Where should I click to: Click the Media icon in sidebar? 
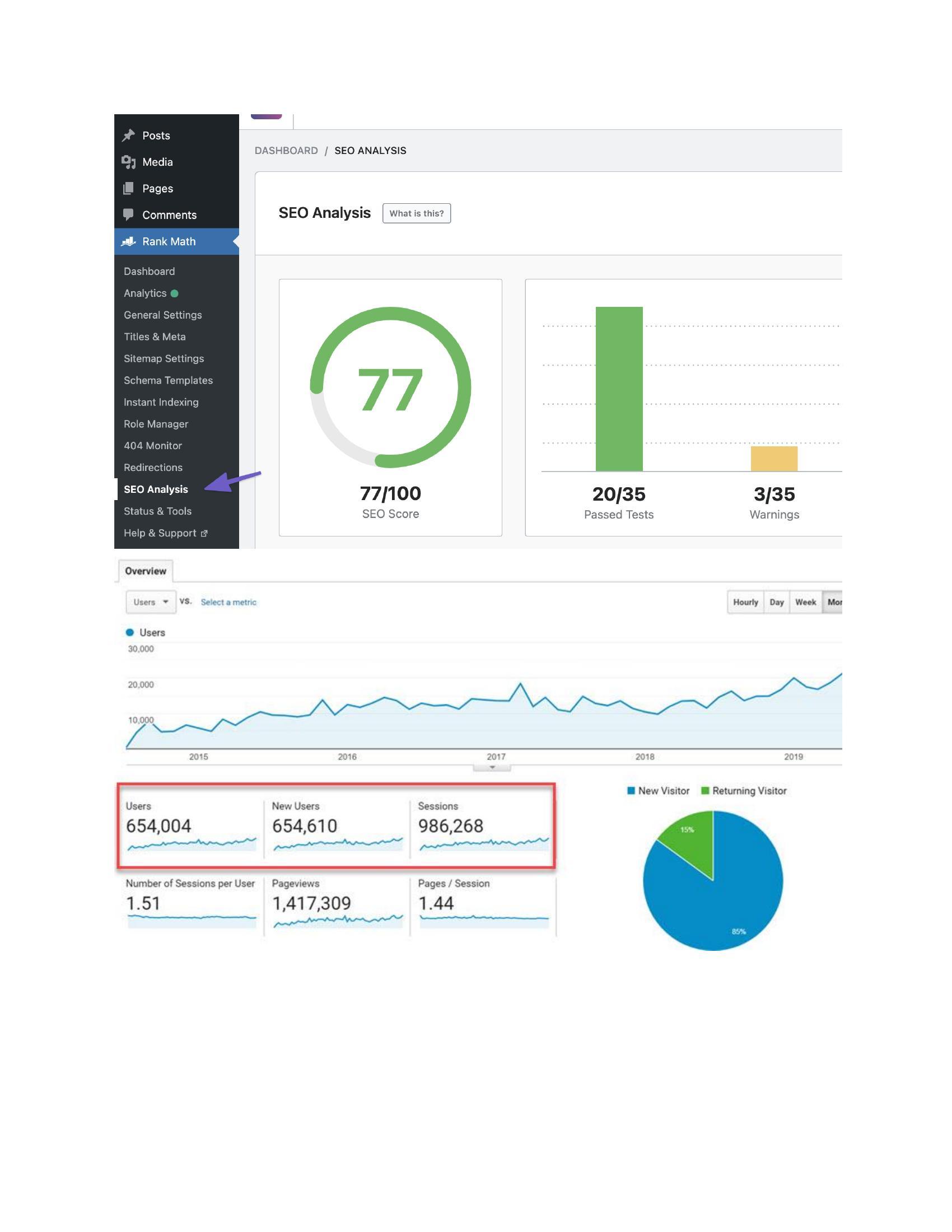pyautogui.click(x=129, y=162)
